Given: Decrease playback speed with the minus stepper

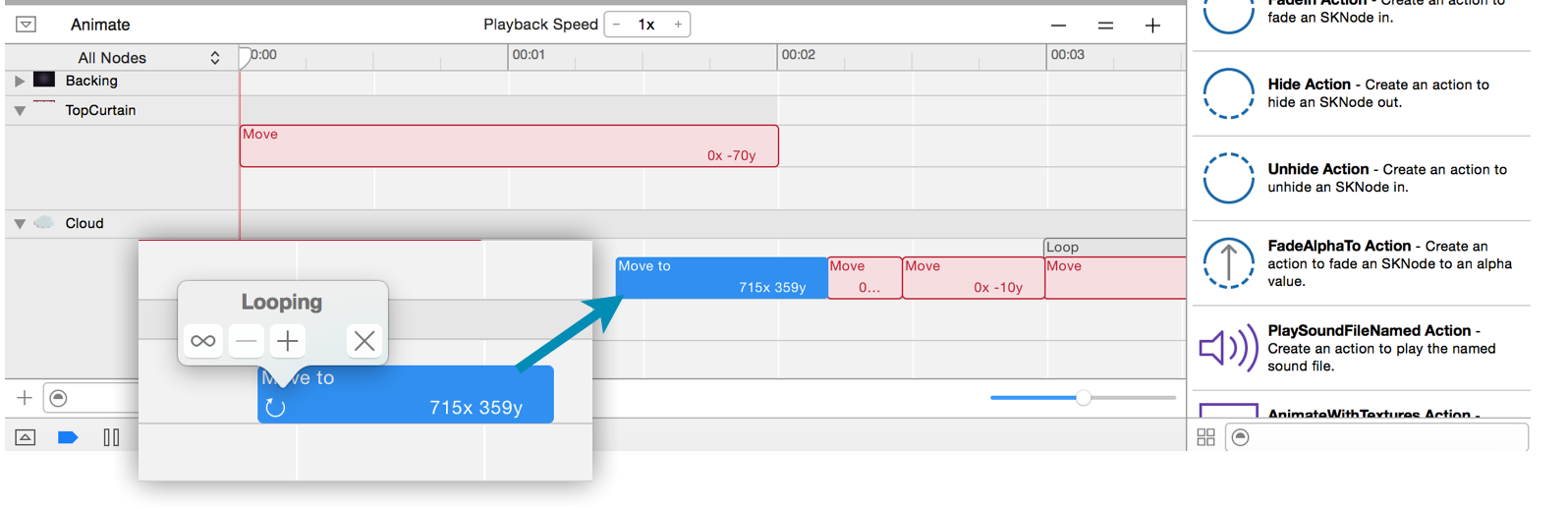Looking at the screenshot, I should click(617, 25).
